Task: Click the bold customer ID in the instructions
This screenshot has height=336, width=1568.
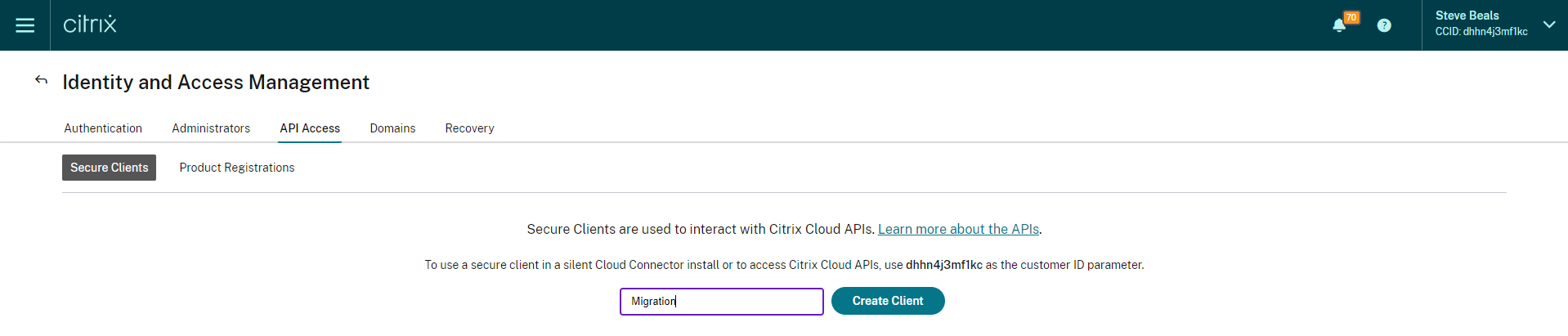Action: (x=943, y=265)
